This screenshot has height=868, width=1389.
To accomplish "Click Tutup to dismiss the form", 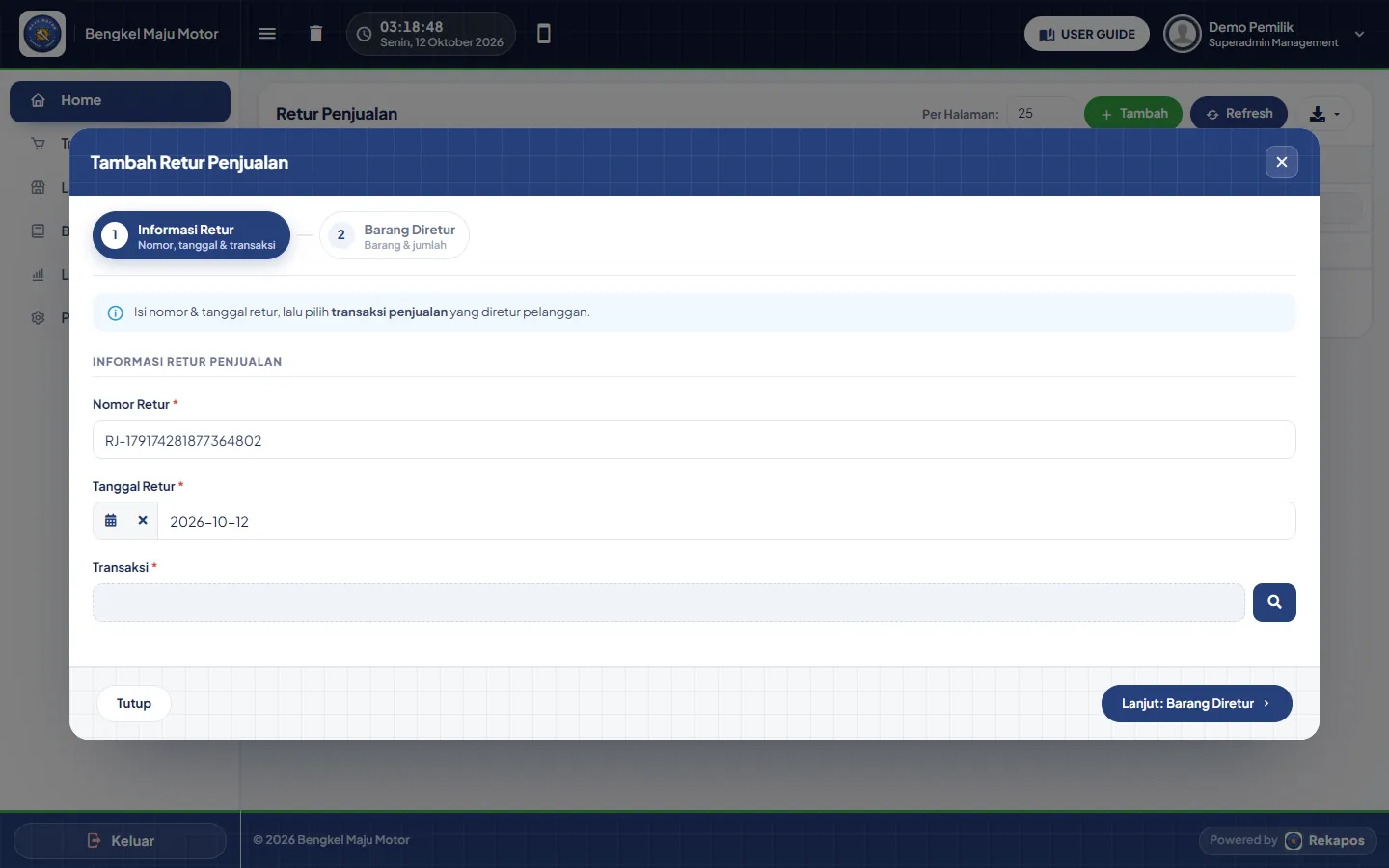I will (x=134, y=704).
